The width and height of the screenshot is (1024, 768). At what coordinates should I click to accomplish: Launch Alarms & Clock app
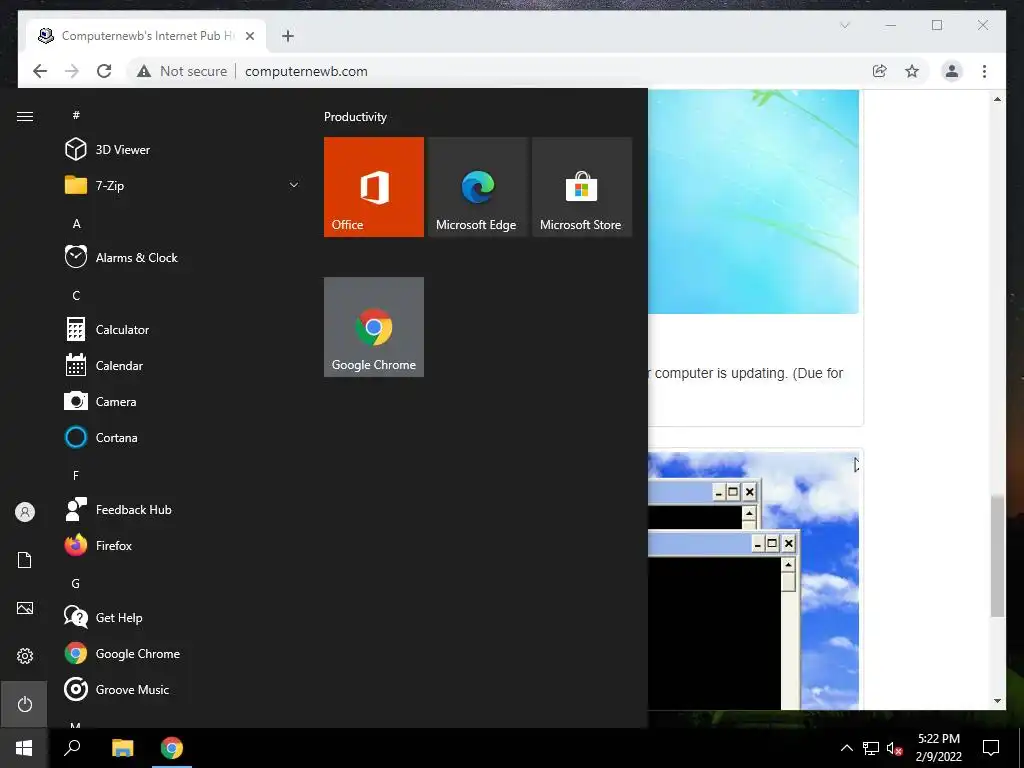click(180, 257)
